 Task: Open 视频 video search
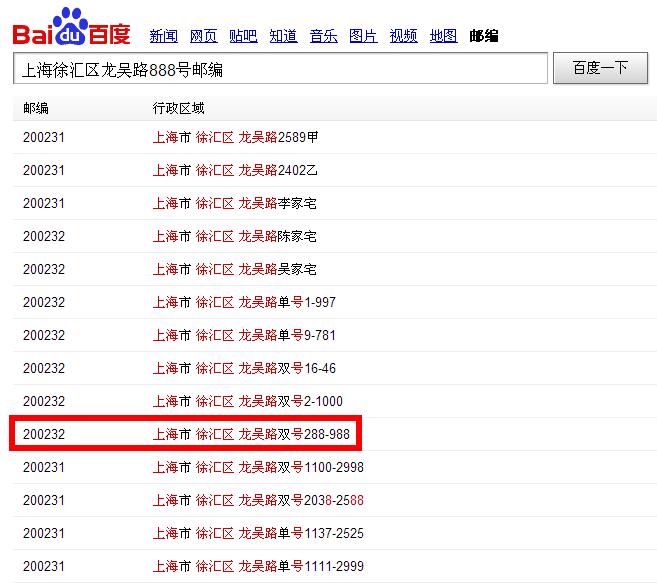click(404, 36)
